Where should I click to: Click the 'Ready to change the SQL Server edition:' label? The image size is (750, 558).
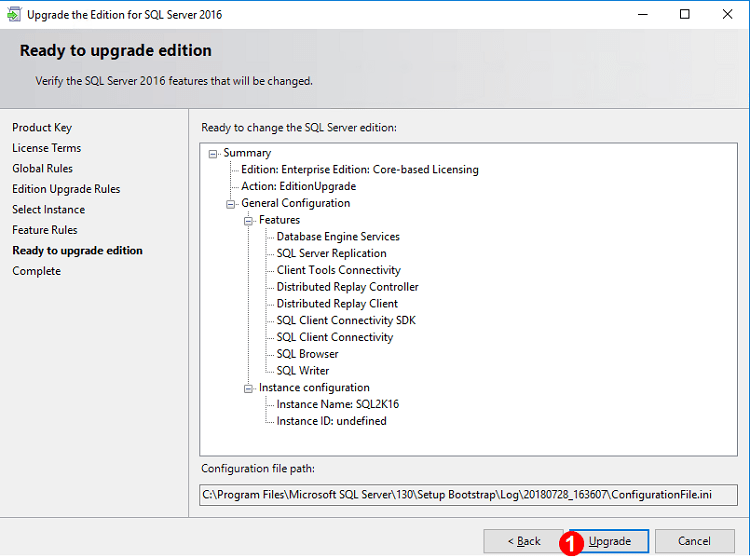coord(299,128)
